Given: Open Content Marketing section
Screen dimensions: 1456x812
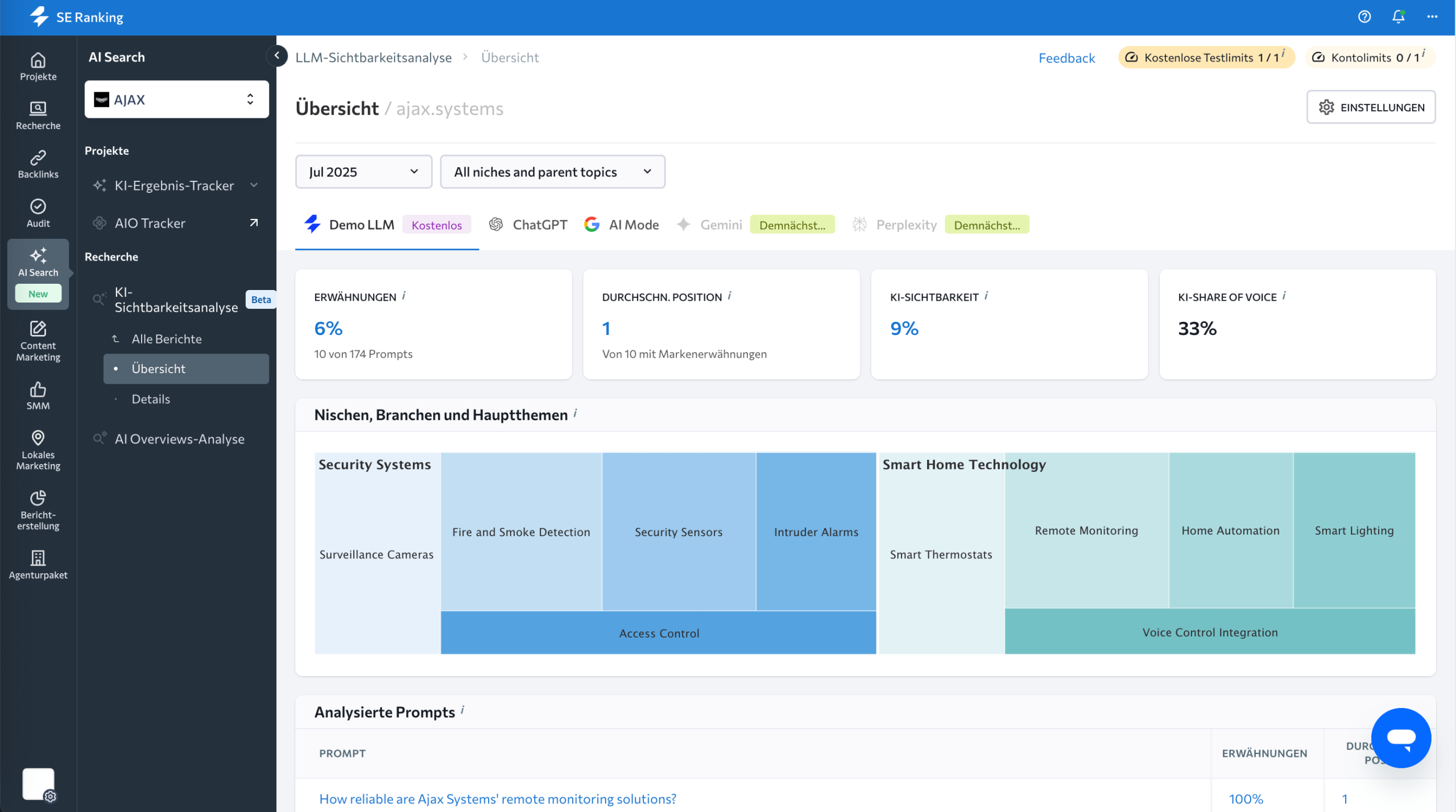Looking at the screenshot, I should click(x=38, y=341).
